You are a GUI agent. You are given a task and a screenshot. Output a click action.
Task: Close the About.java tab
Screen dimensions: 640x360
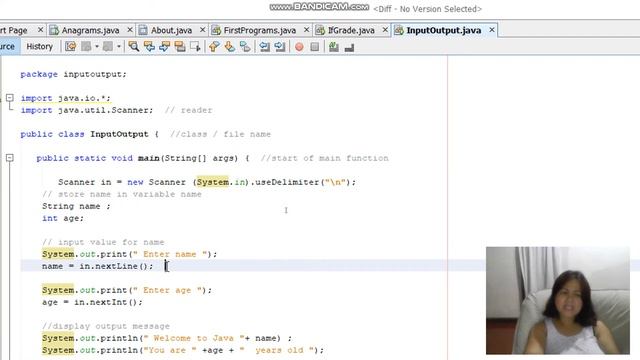point(202,30)
